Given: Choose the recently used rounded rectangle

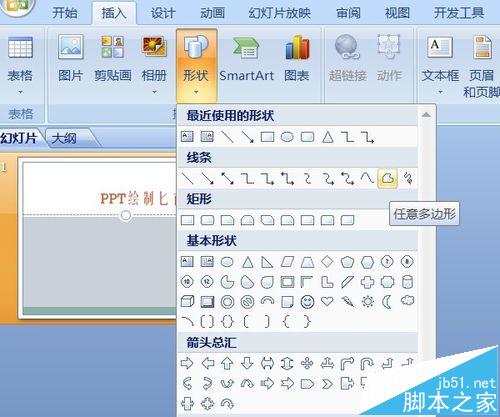Looking at the screenshot, I should (x=307, y=137).
